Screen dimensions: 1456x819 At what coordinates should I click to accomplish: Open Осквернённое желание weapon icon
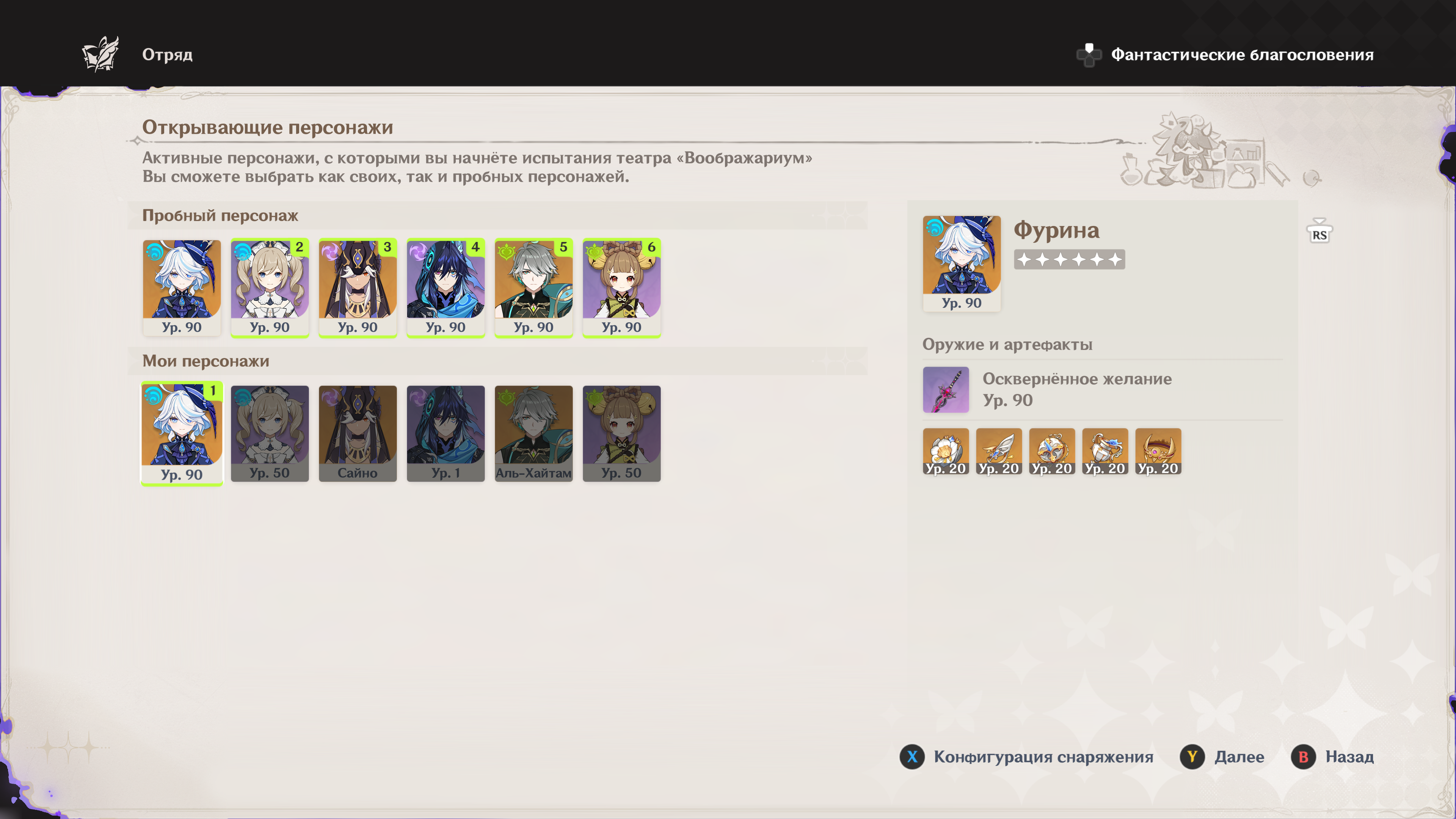coord(946,390)
